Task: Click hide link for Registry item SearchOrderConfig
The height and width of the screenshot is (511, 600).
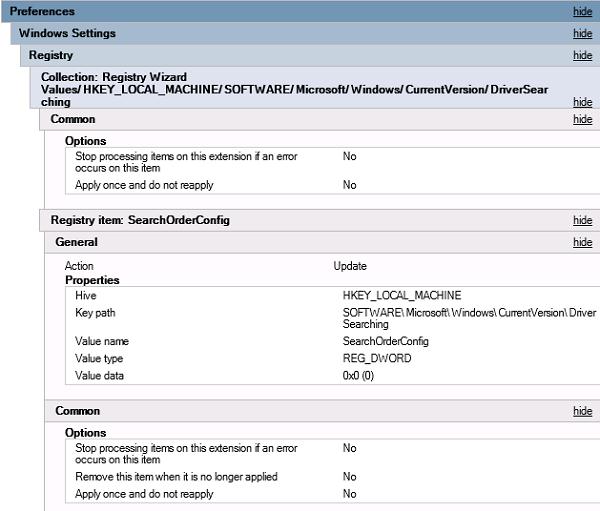Action: point(582,221)
